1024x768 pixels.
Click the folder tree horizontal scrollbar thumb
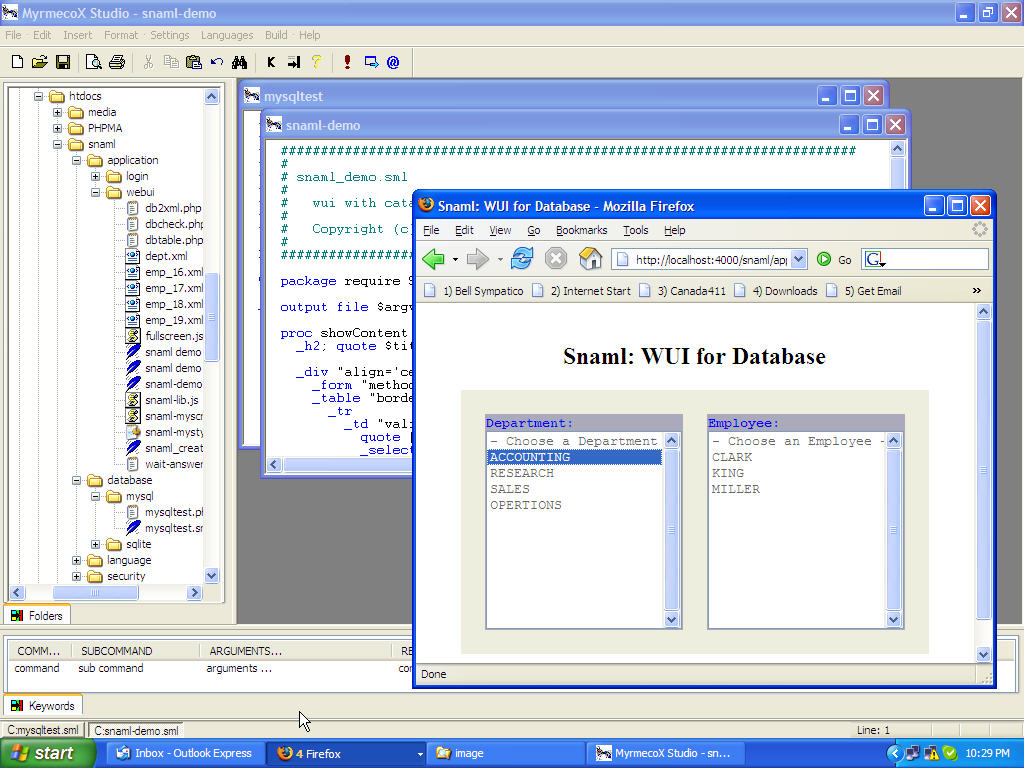(x=95, y=592)
